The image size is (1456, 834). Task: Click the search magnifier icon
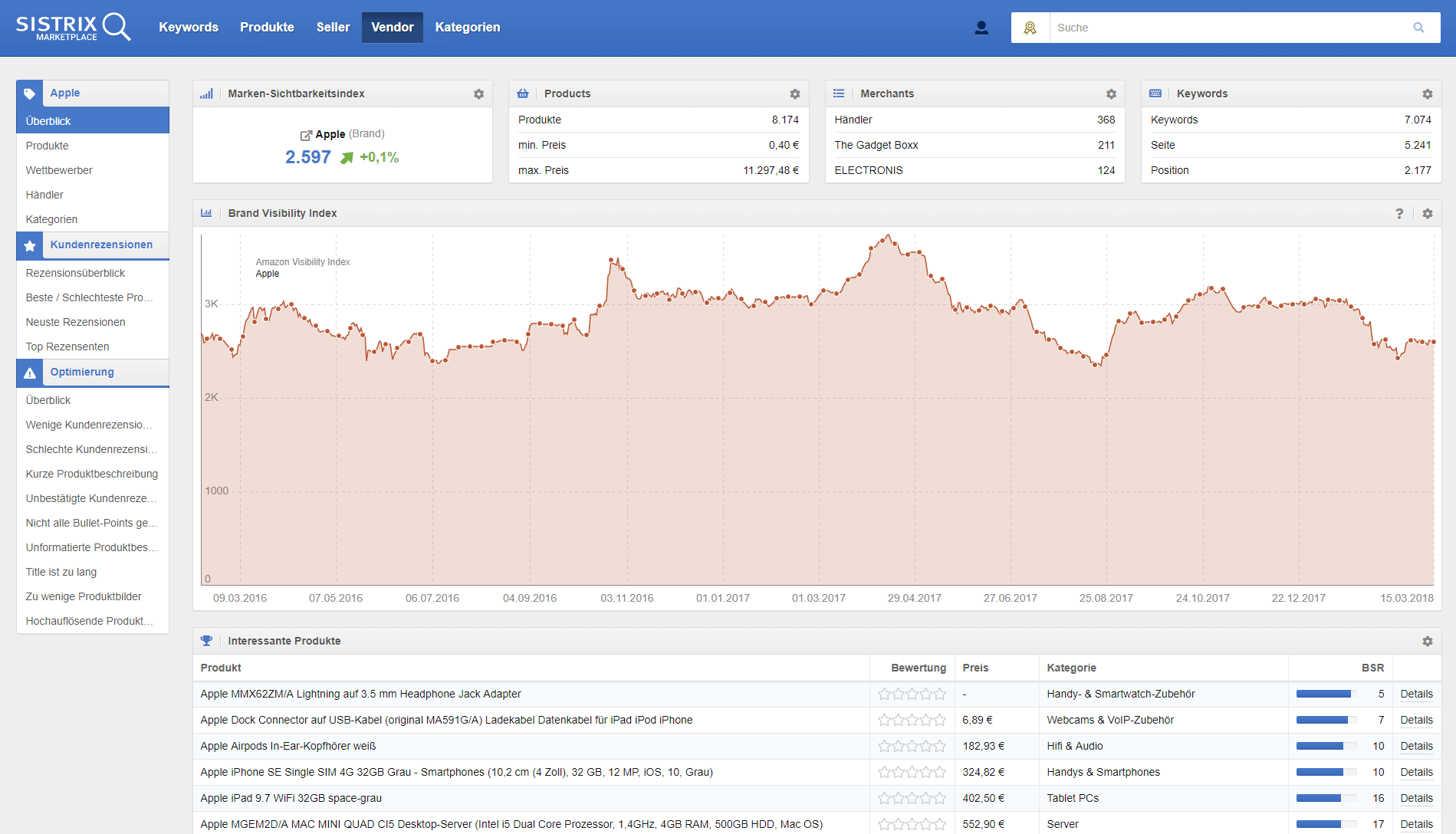[1418, 28]
